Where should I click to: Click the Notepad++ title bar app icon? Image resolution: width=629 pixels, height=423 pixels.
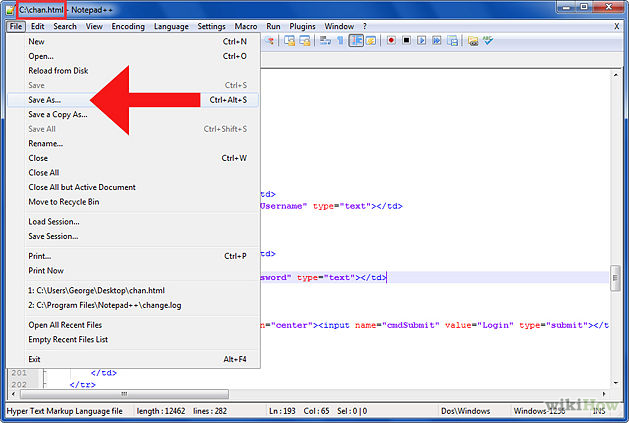[10, 10]
